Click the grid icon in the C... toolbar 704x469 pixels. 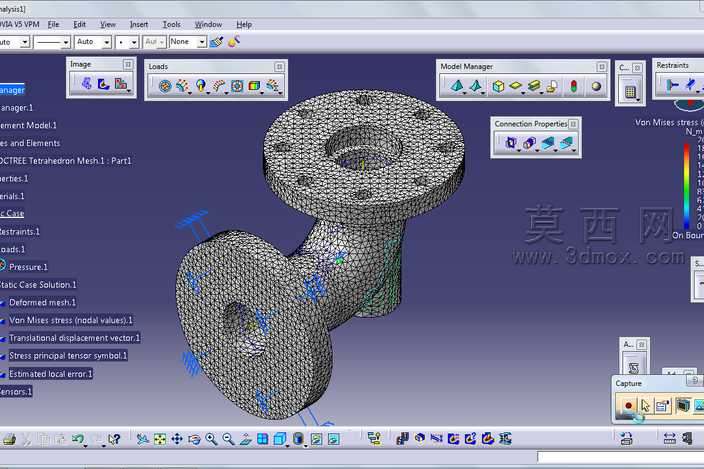pos(630,92)
